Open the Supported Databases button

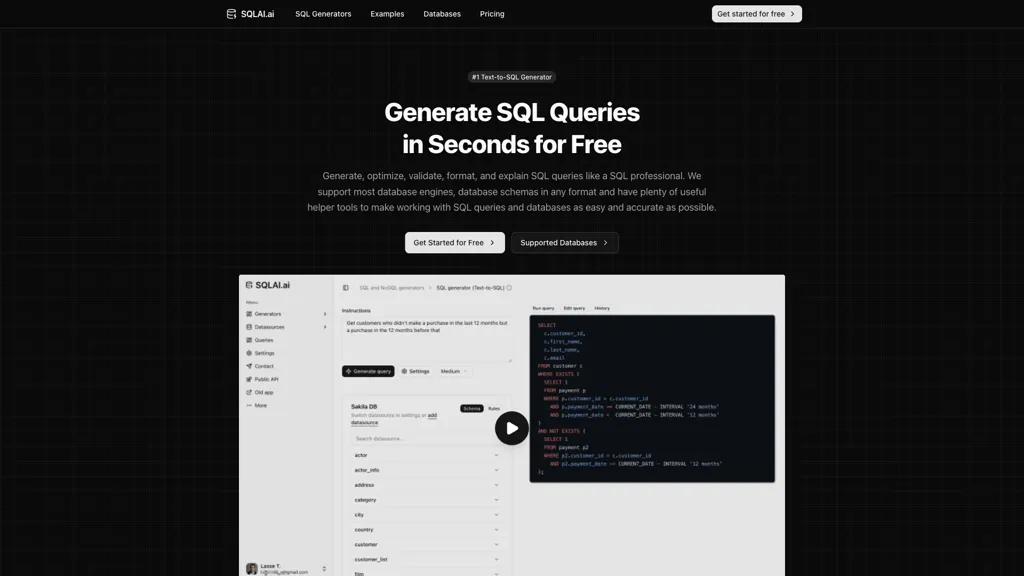[x=564, y=242]
